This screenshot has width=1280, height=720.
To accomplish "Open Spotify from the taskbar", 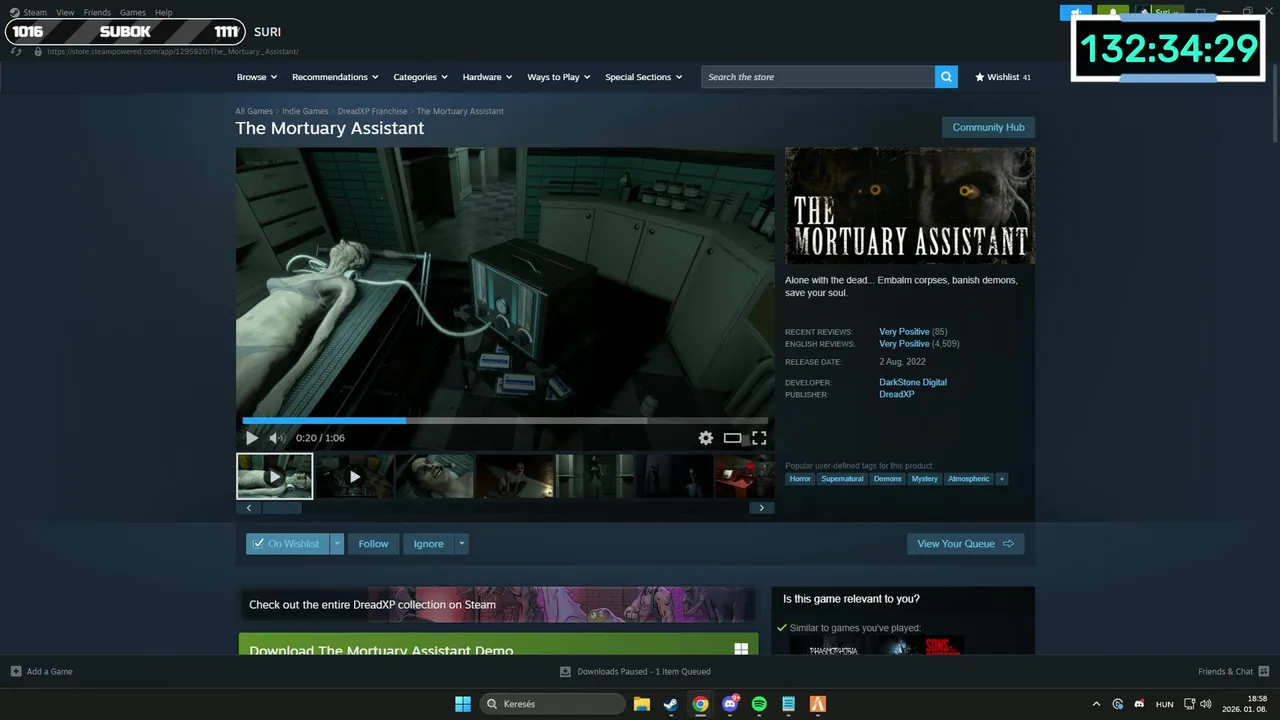I will pos(759,704).
